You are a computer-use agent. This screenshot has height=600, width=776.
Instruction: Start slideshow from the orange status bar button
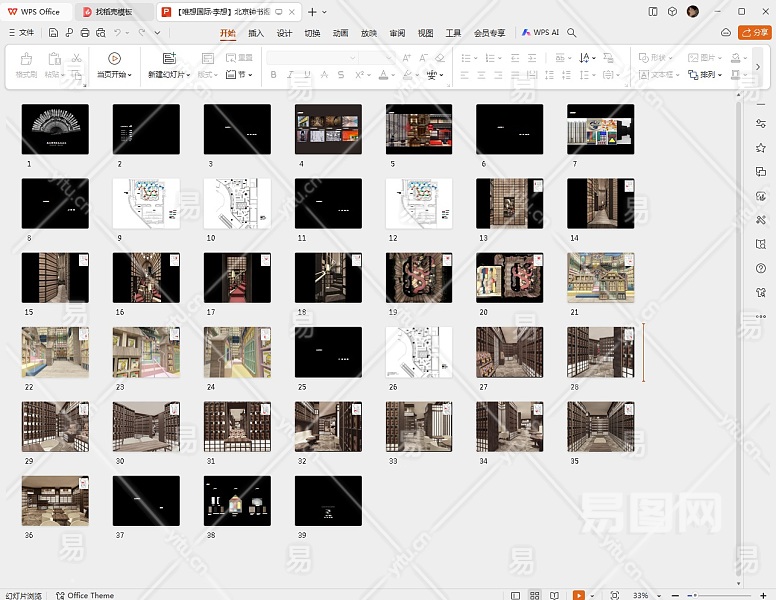(x=579, y=595)
